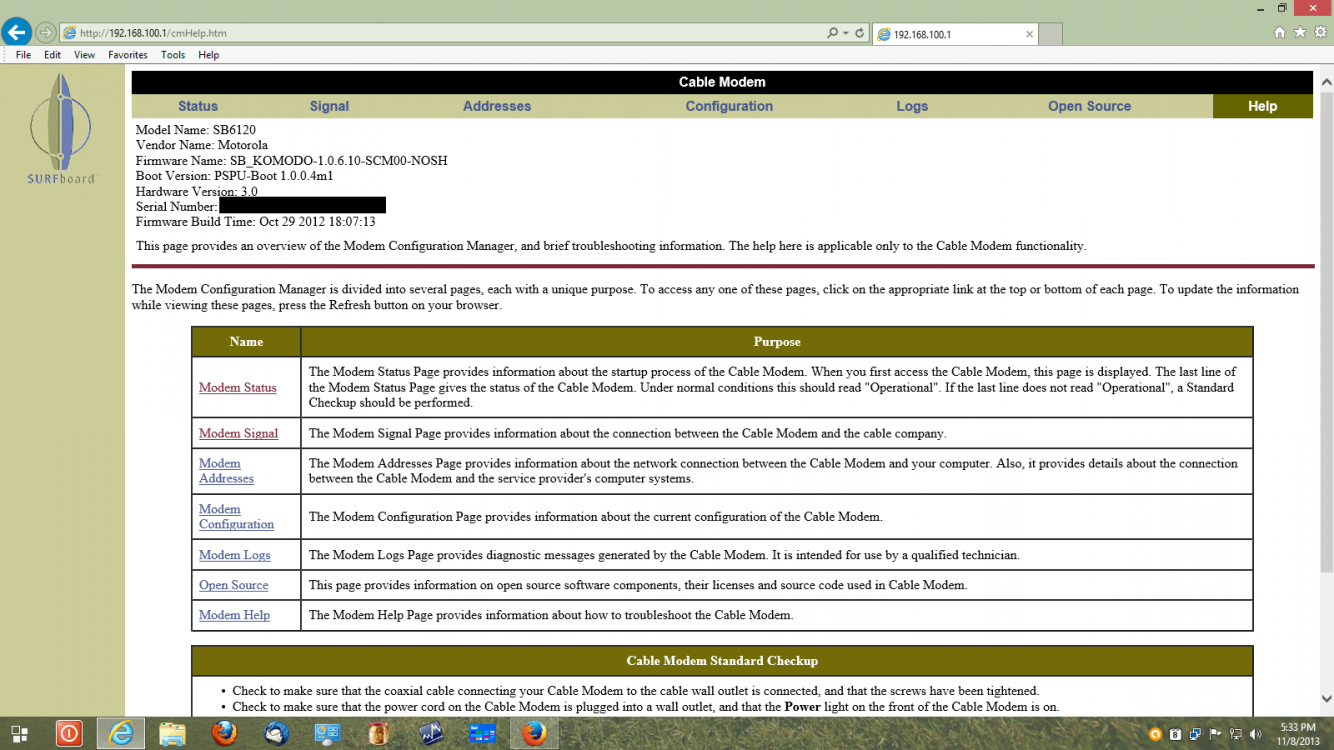The height and width of the screenshot is (750, 1334).
Task: Open IE Tools gear icon
Action: [1320, 32]
